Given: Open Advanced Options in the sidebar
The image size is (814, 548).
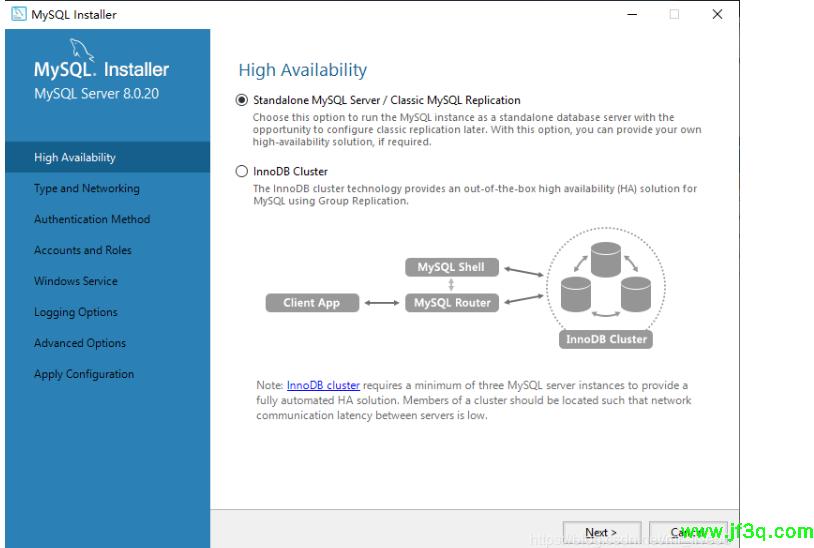Looking at the screenshot, I should coord(80,343).
